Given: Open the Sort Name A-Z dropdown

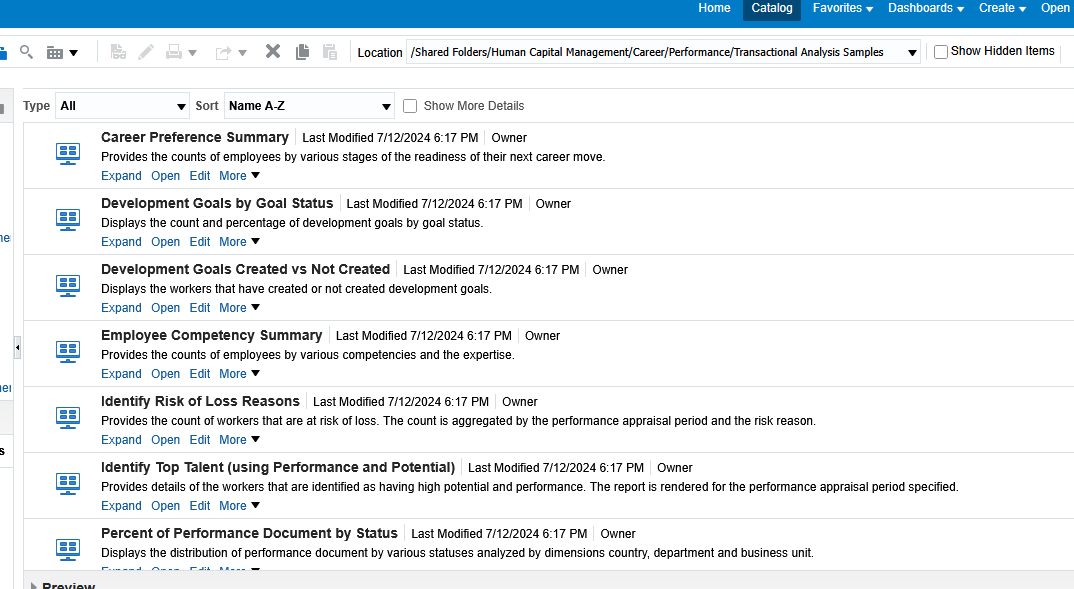Looking at the screenshot, I should [310, 106].
